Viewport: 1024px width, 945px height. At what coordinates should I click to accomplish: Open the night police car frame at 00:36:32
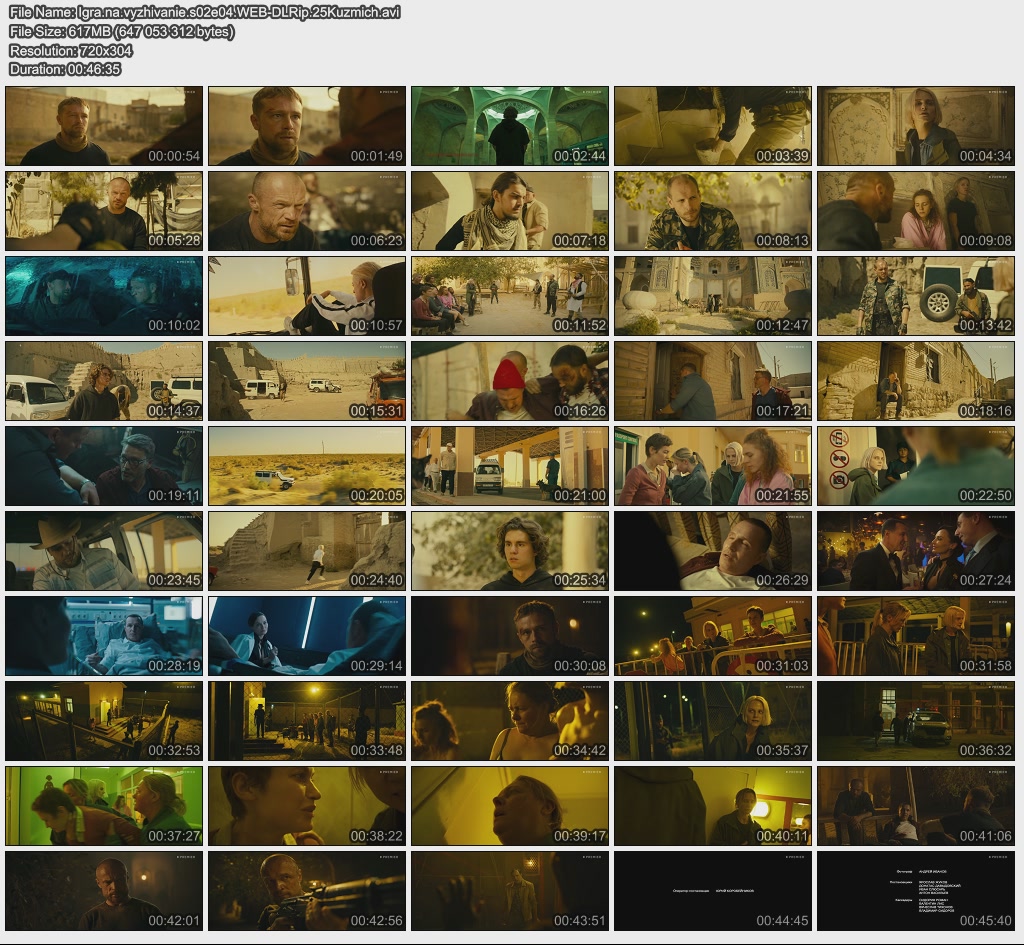pyautogui.click(x=916, y=721)
